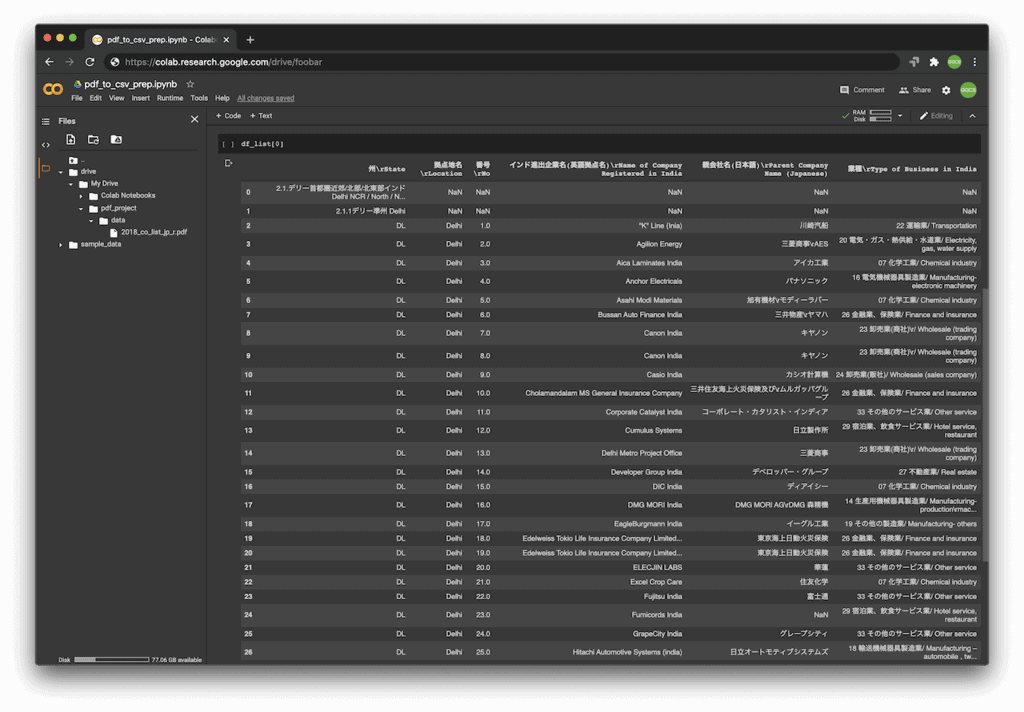1024x712 pixels.
Task: Click the notebook title pdf_to_csv_prep.ipynb
Action: (x=131, y=84)
